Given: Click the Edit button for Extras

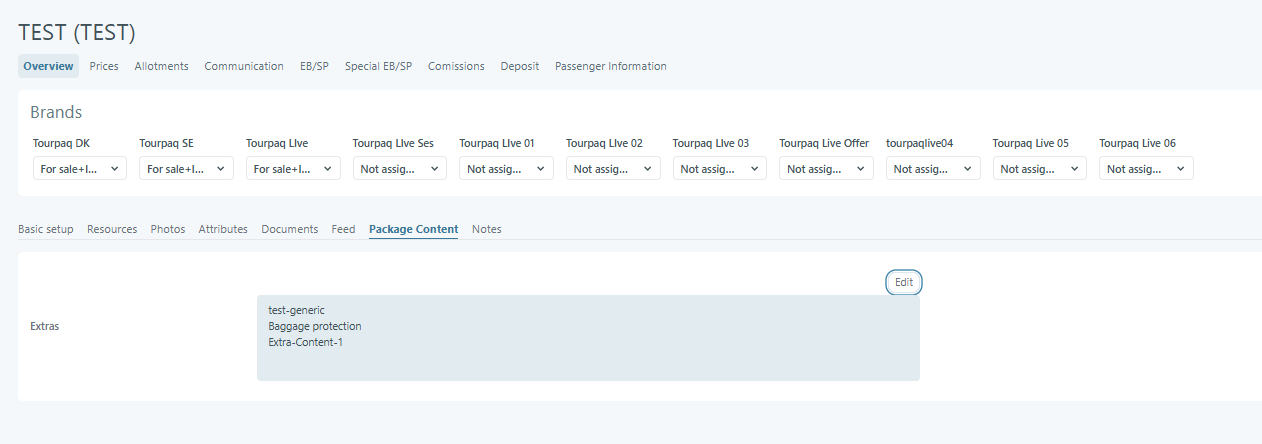Looking at the screenshot, I should point(904,282).
